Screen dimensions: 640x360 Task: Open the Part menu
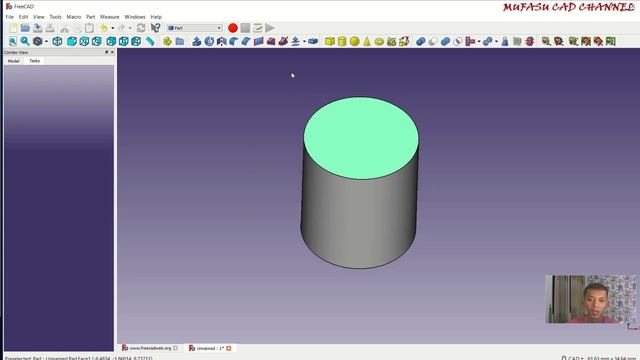pos(91,17)
